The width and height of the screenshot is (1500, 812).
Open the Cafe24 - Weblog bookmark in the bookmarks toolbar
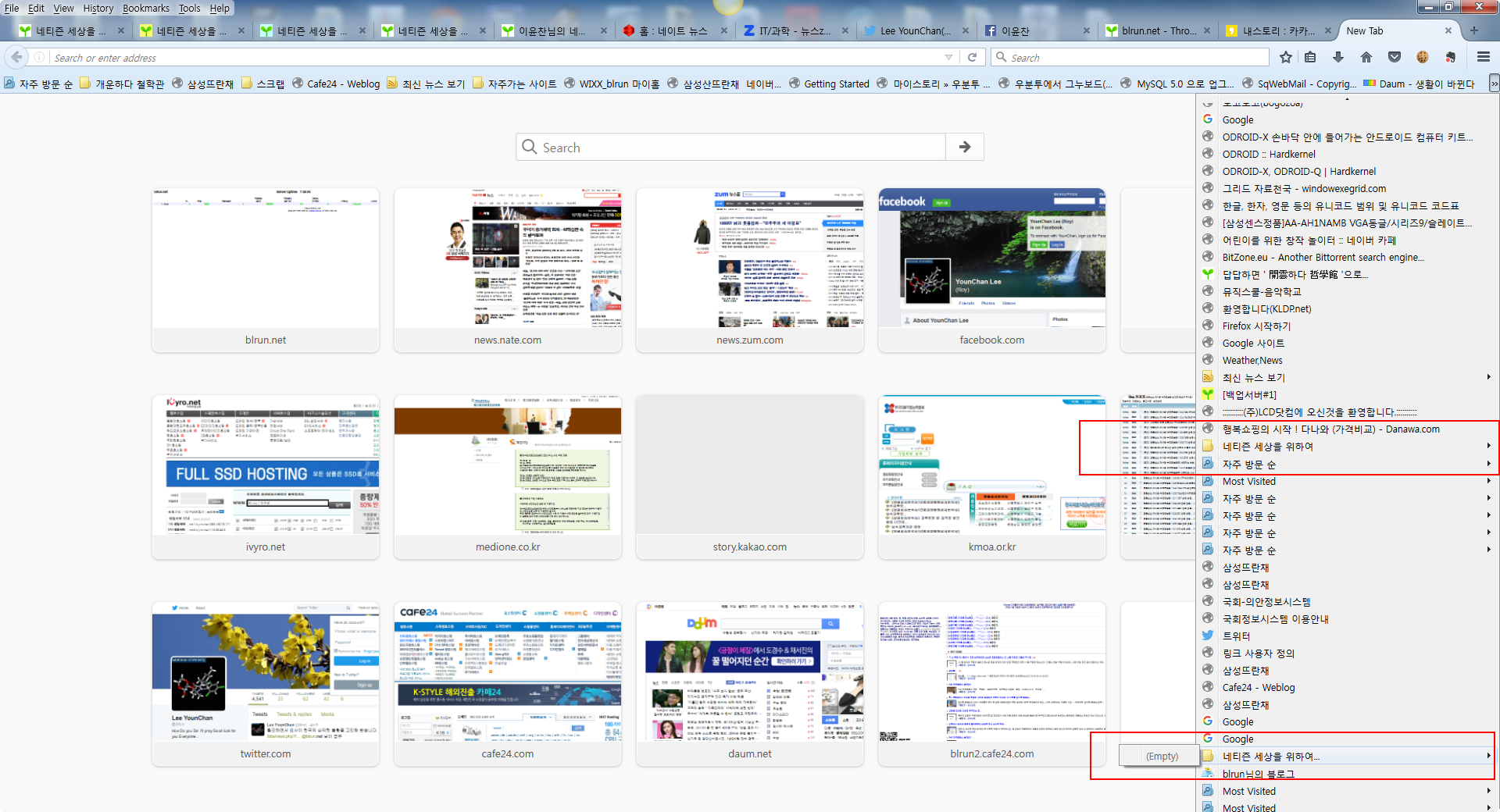click(x=336, y=84)
